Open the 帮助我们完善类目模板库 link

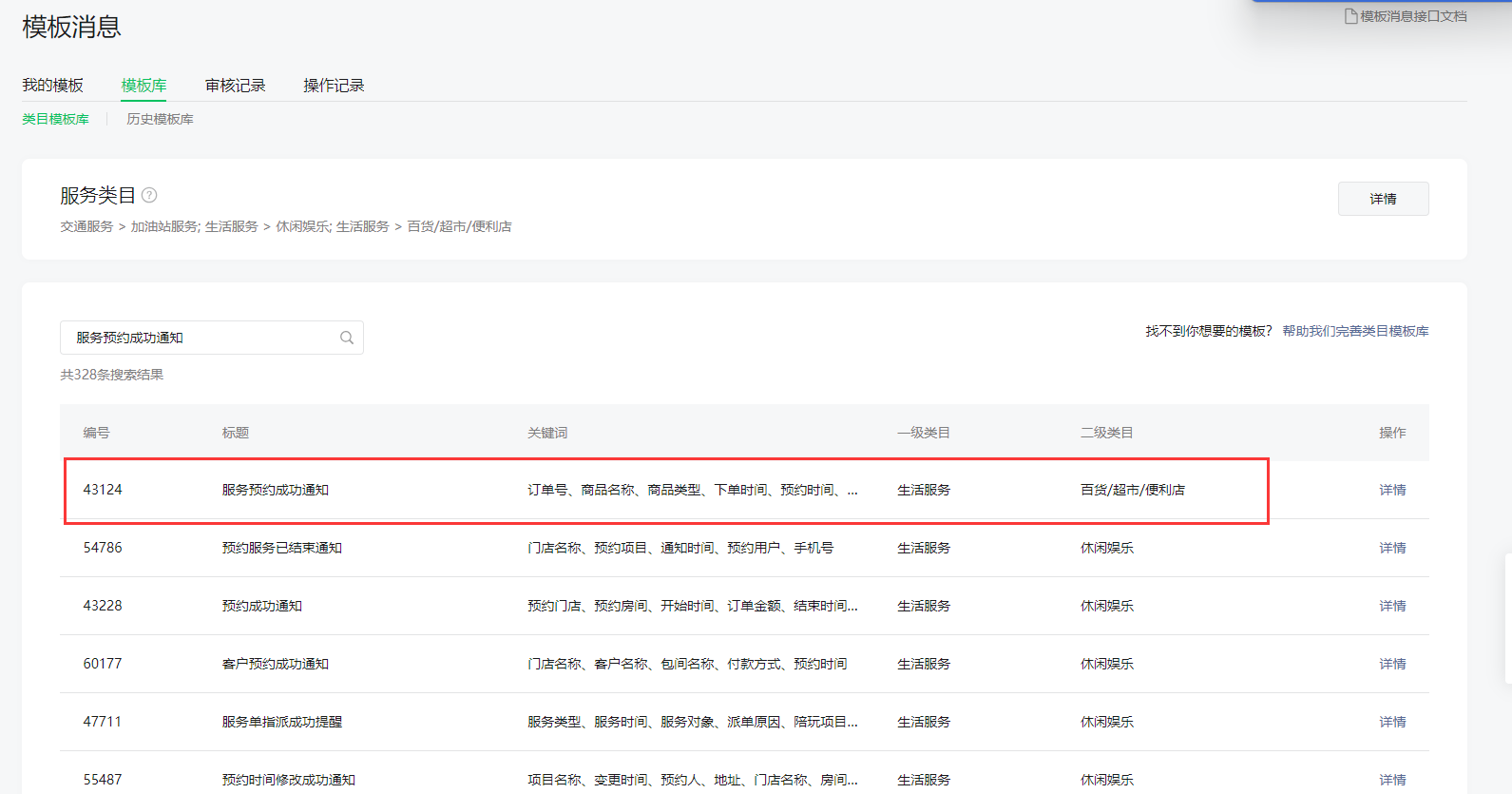click(x=1355, y=331)
